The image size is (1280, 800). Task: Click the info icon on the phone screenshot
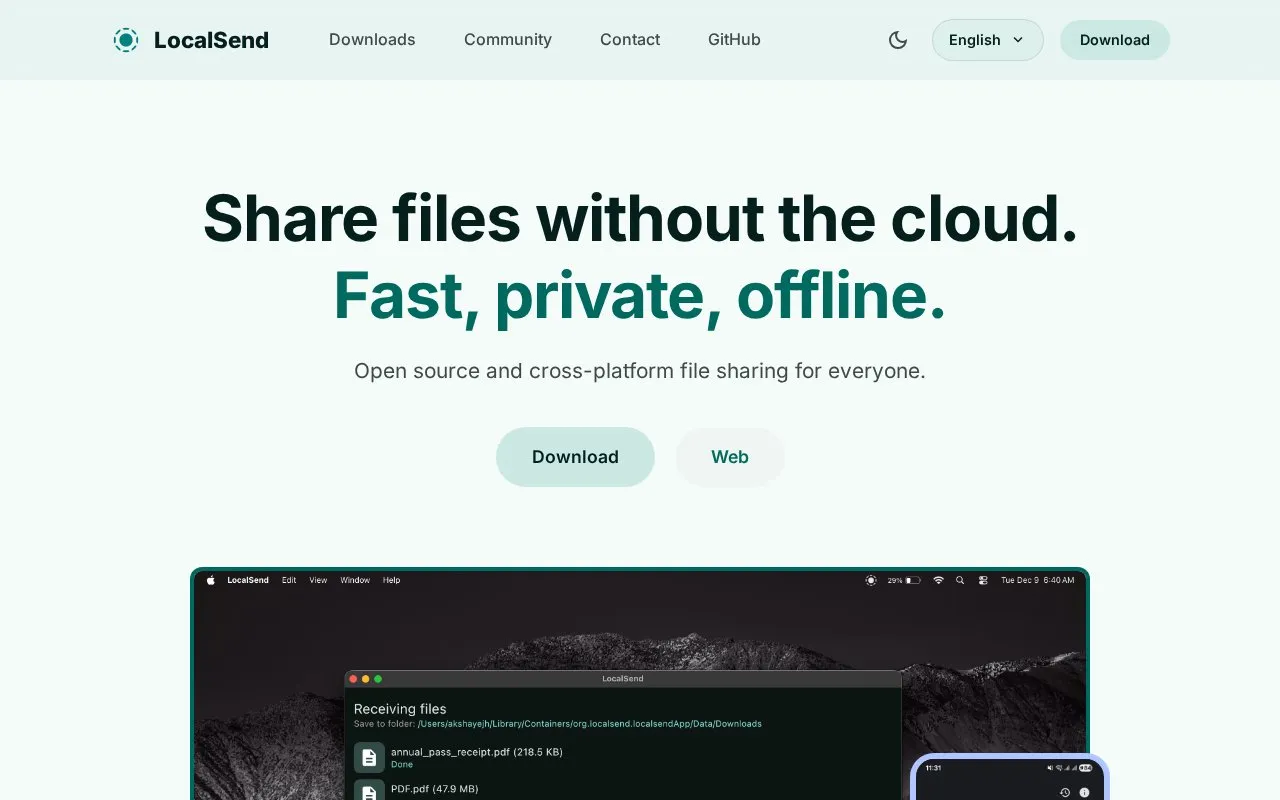pyautogui.click(x=1085, y=792)
